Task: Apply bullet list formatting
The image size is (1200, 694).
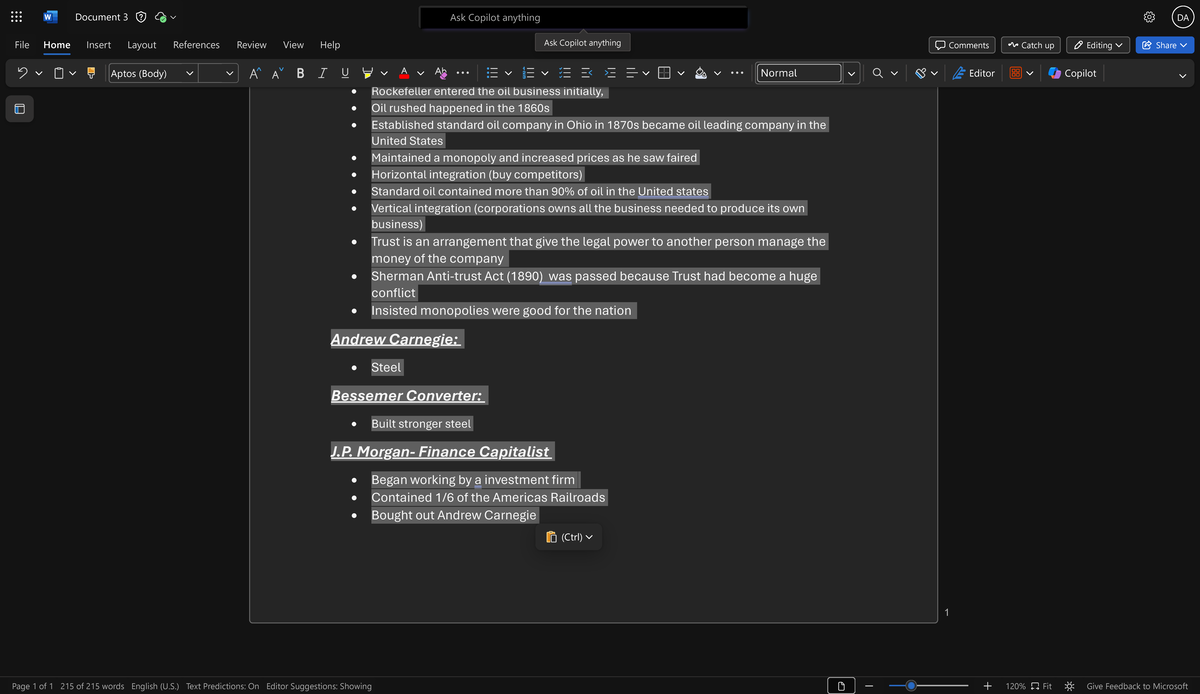Action: [491, 73]
